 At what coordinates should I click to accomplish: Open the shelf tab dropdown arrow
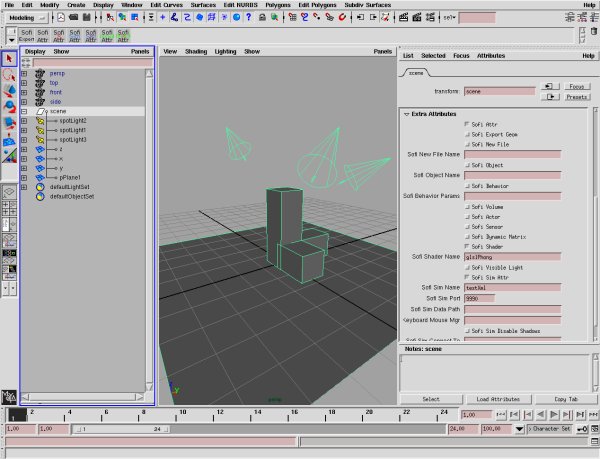[x=11, y=40]
